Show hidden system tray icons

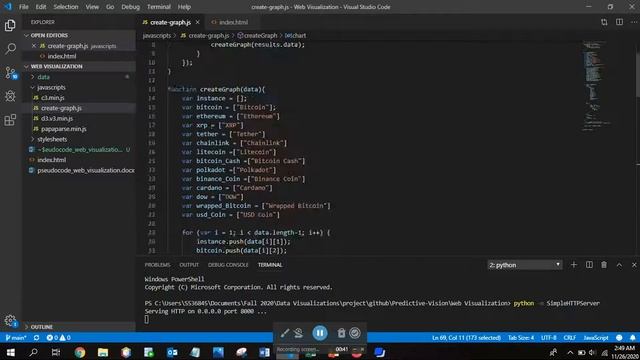tap(570, 352)
